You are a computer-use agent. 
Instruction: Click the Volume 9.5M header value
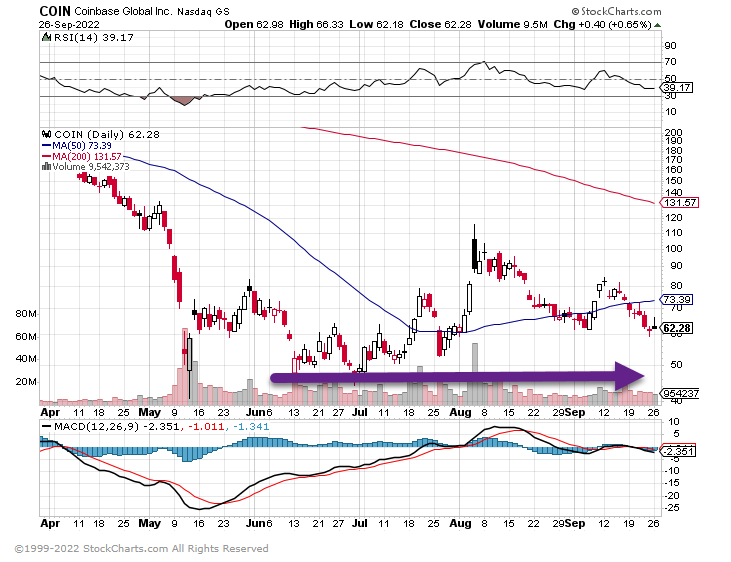pos(512,24)
